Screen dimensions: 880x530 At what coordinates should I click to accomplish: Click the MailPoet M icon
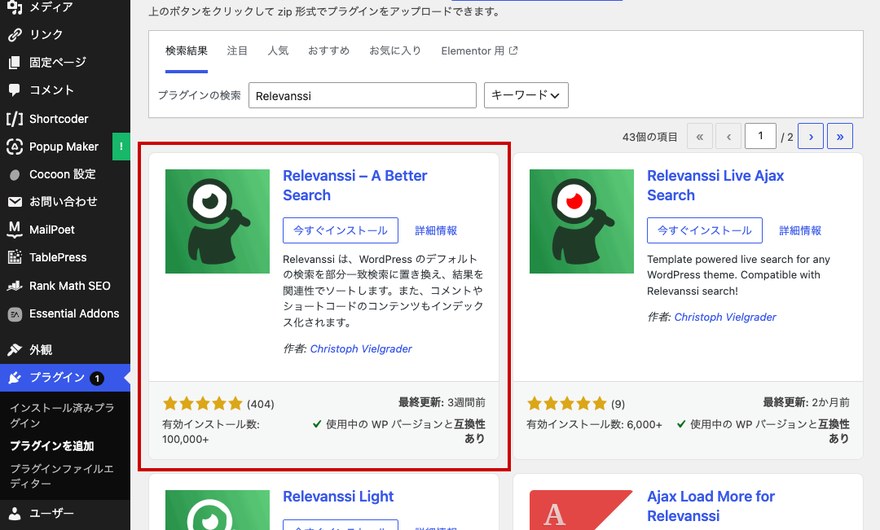coord(15,229)
